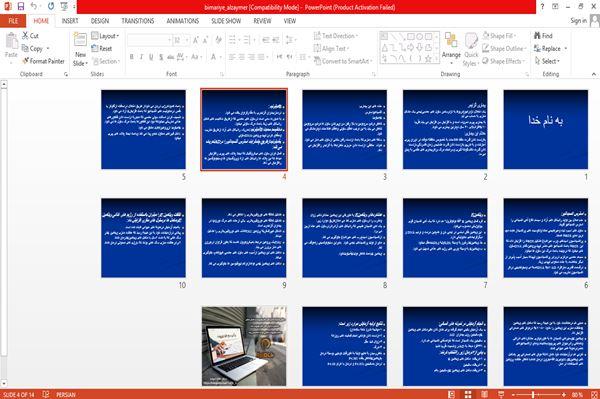The width and height of the screenshot is (600, 399).
Task: Open the Section dropdown
Action: 106,61
